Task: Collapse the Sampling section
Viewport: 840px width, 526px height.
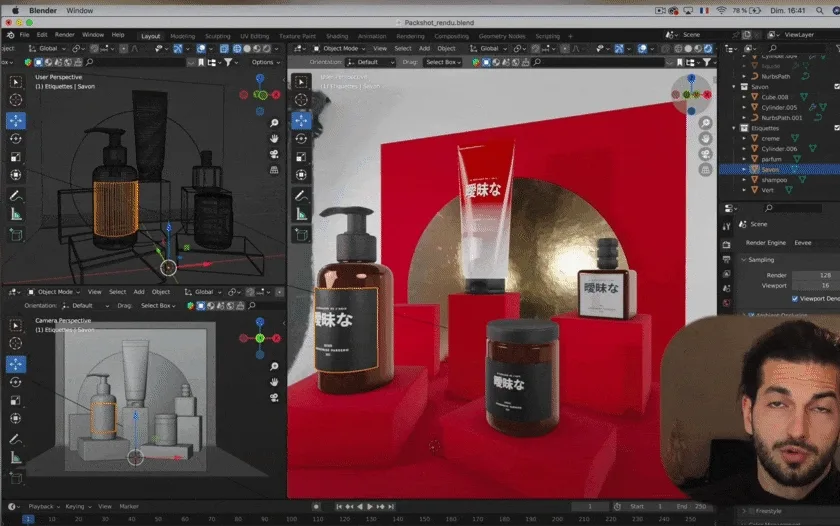Action: click(761, 260)
